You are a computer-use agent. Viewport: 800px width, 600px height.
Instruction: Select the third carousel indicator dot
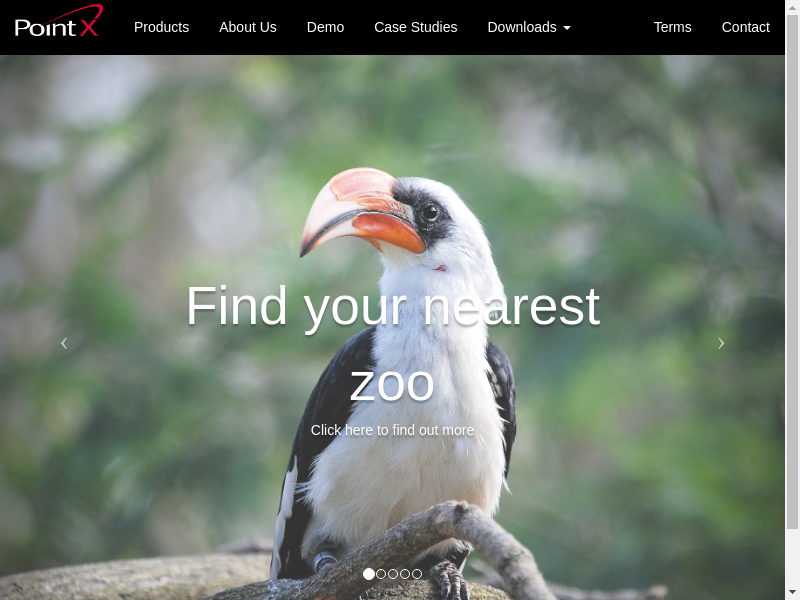pos(393,574)
